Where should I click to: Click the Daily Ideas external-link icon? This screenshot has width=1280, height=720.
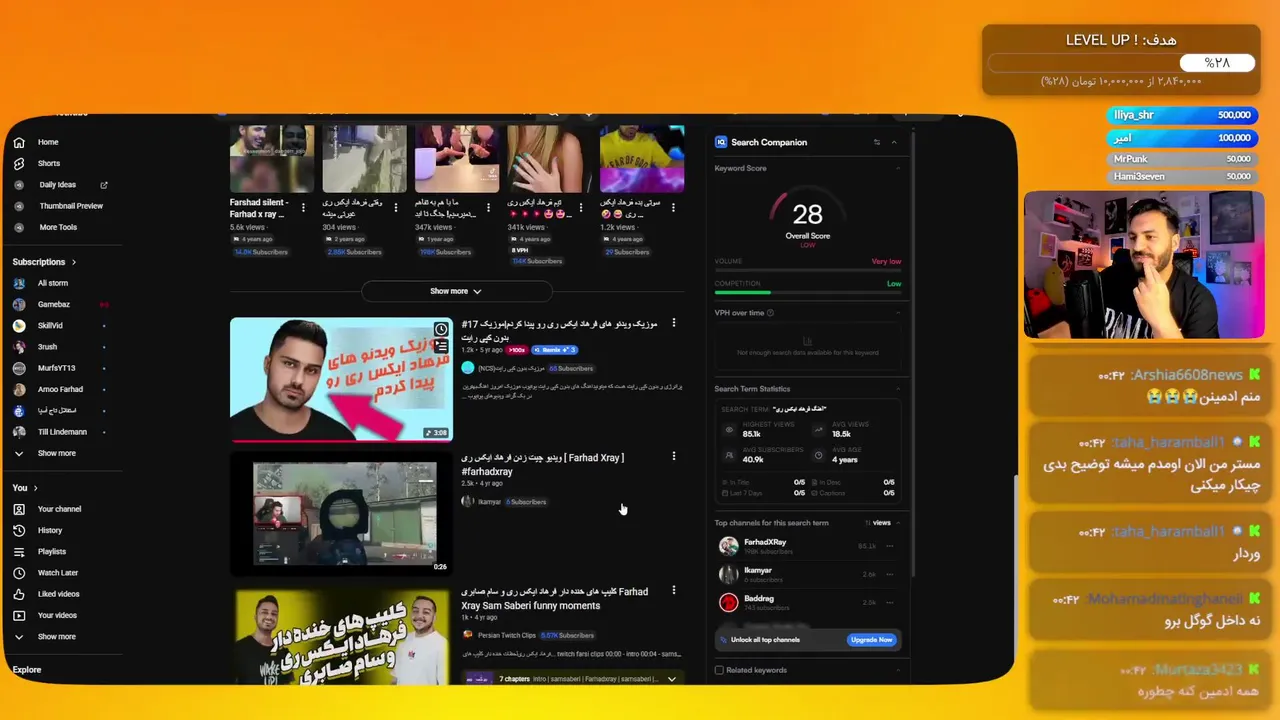[104, 185]
